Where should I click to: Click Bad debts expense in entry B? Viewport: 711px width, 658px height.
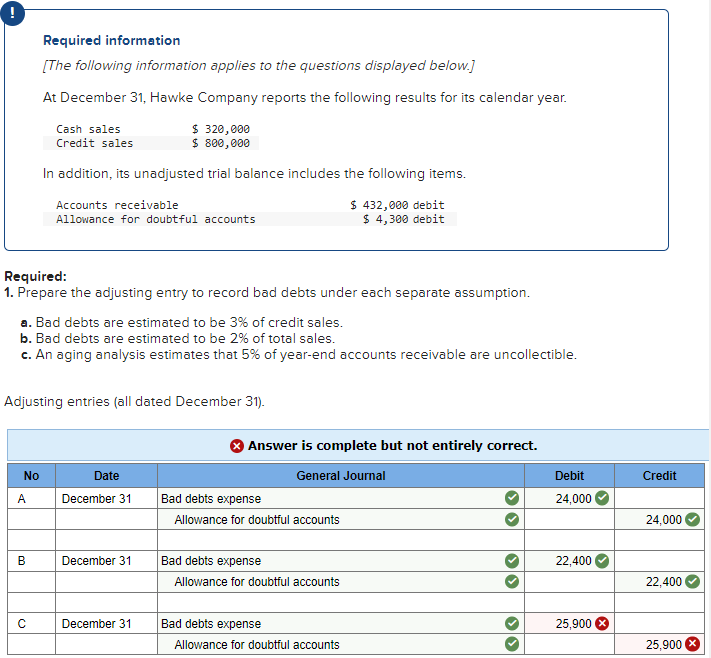tap(211, 561)
